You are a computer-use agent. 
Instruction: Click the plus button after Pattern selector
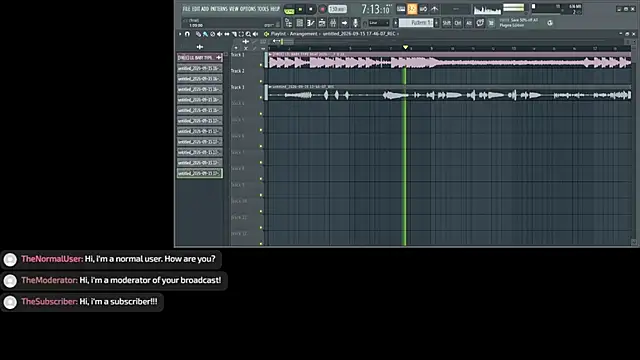click(436, 23)
